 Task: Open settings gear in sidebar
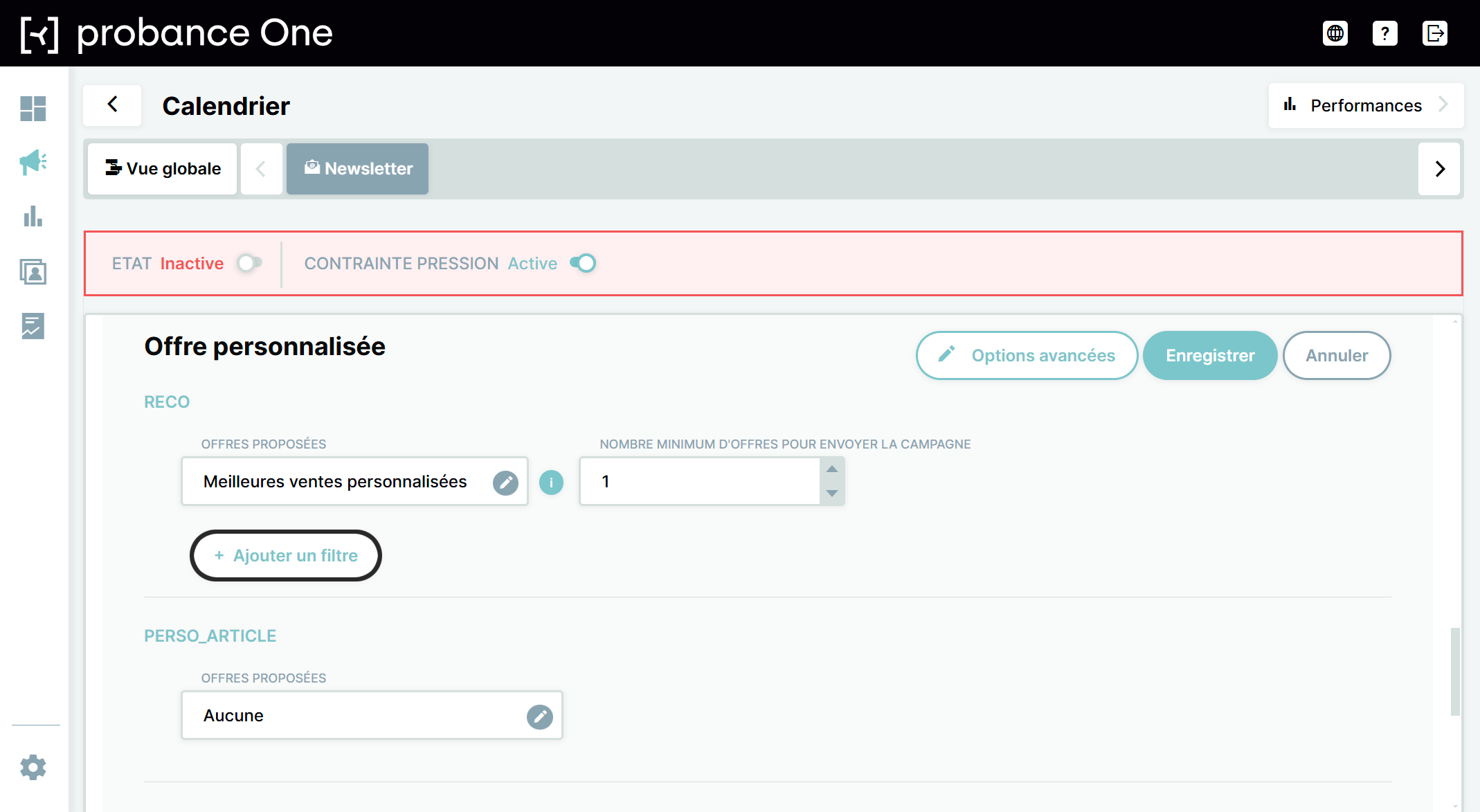[33, 767]
